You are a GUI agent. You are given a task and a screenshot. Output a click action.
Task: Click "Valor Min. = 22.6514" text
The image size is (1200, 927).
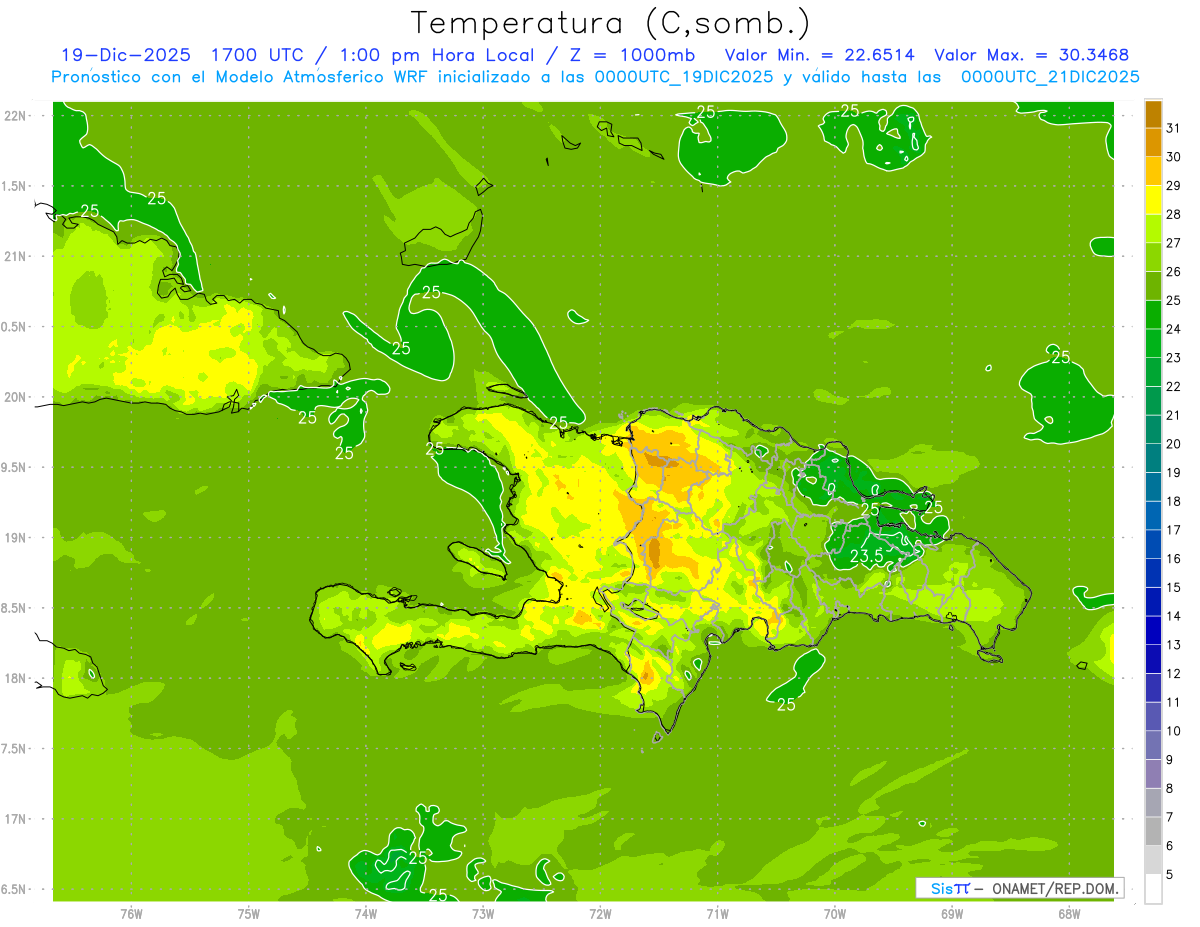coord(819,55)
